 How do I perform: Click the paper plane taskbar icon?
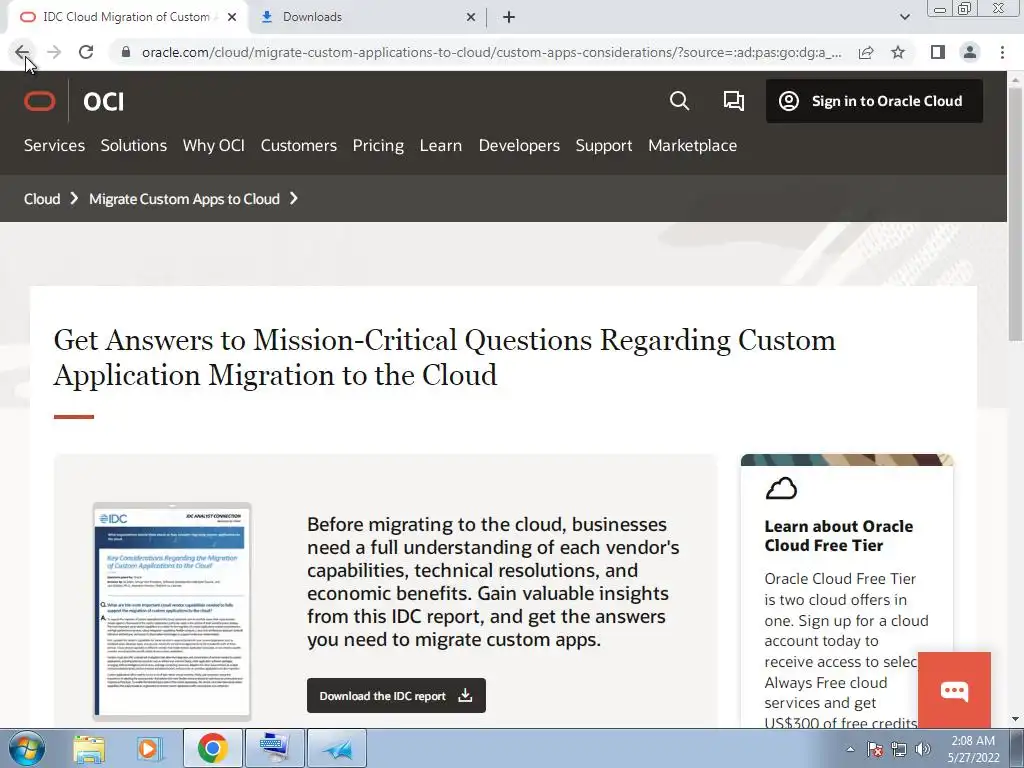[x=337, y=748]
